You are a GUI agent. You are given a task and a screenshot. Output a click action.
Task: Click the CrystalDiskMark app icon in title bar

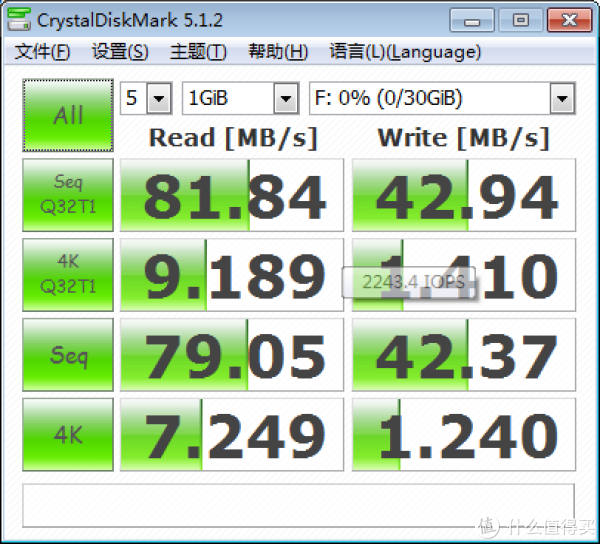tap(19, 19)
